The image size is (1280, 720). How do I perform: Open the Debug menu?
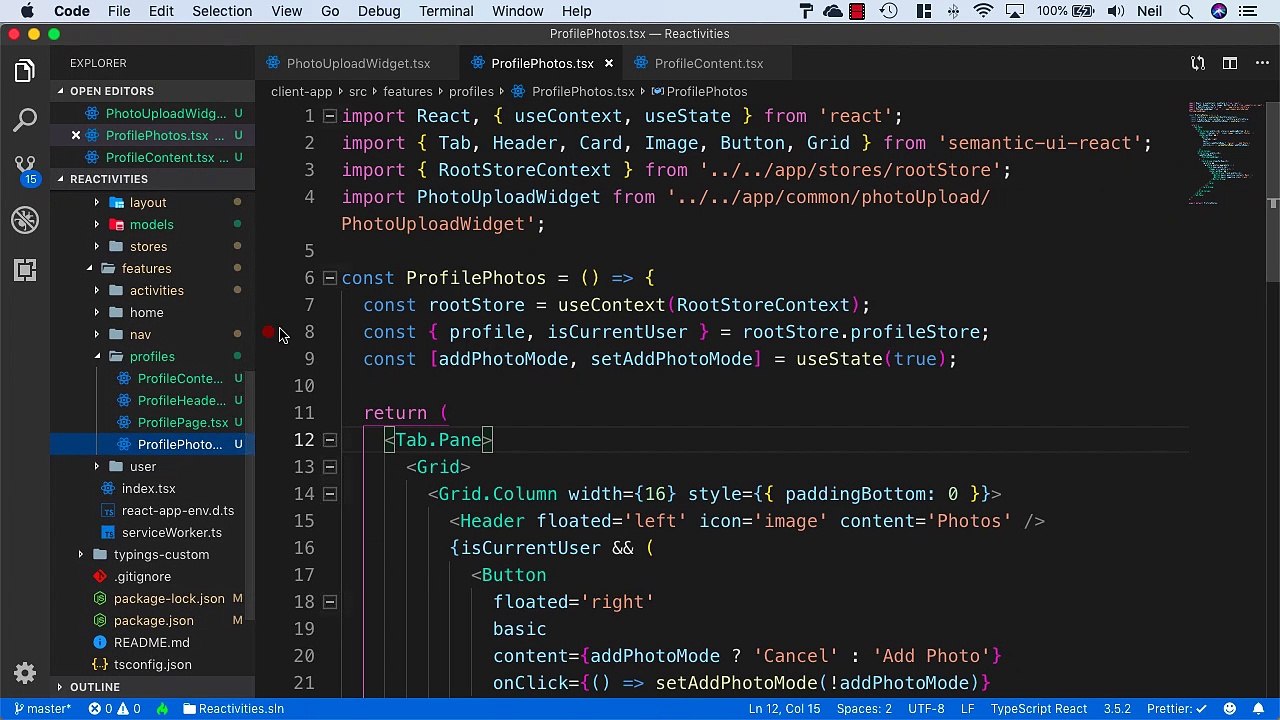pos(379,11)
